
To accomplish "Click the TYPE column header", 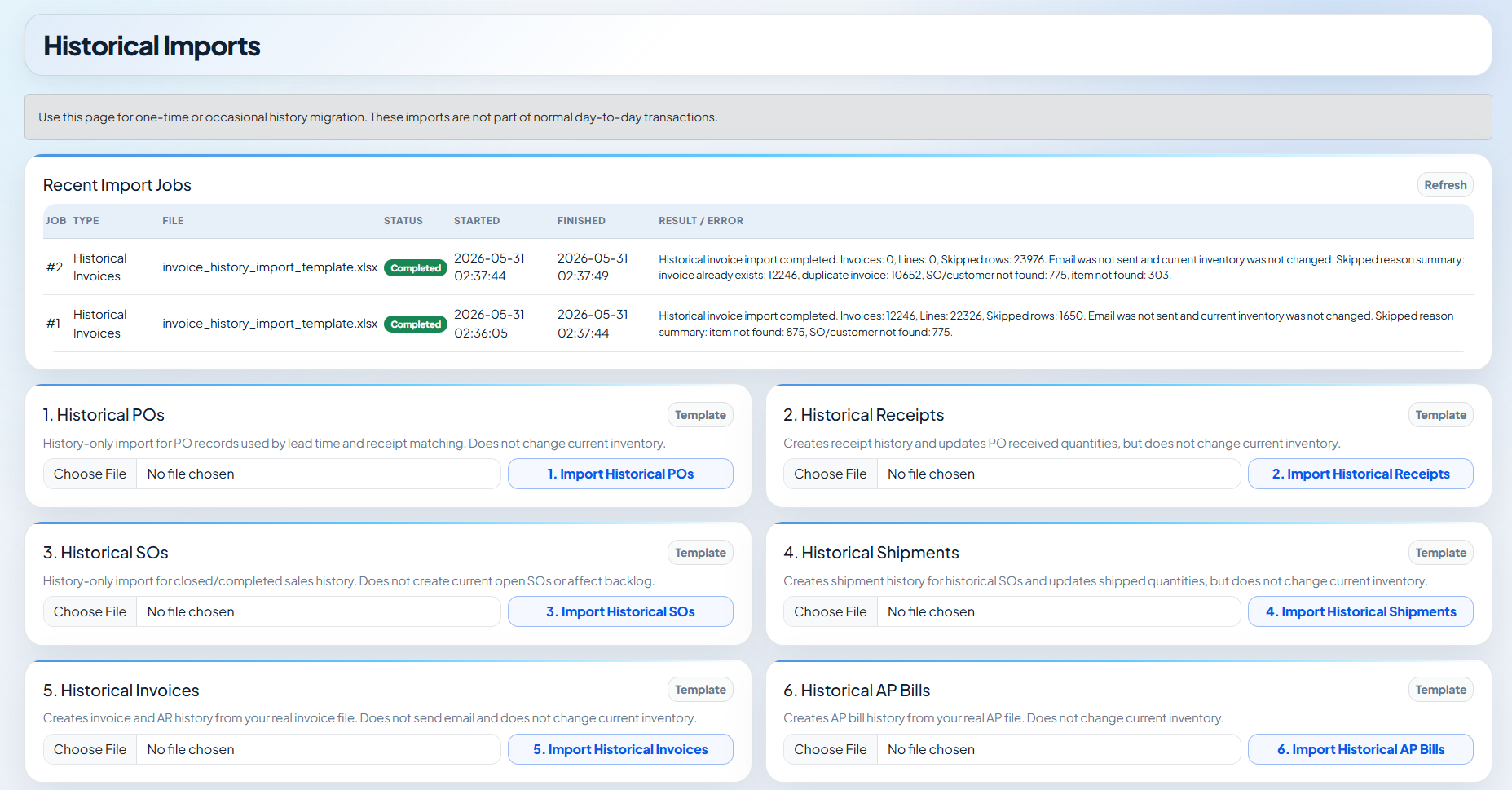I will (86, 221).
